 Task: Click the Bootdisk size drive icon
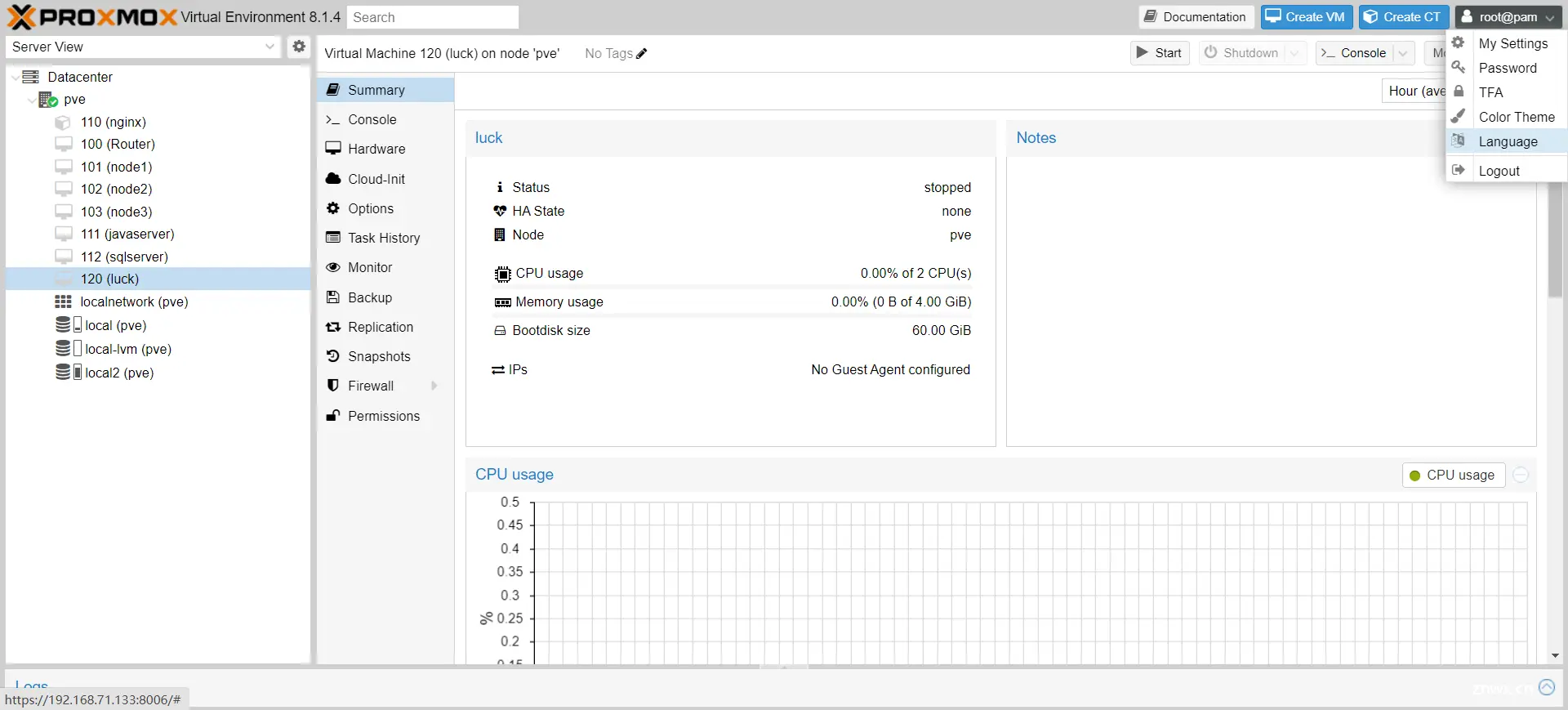tap(500, 331)
